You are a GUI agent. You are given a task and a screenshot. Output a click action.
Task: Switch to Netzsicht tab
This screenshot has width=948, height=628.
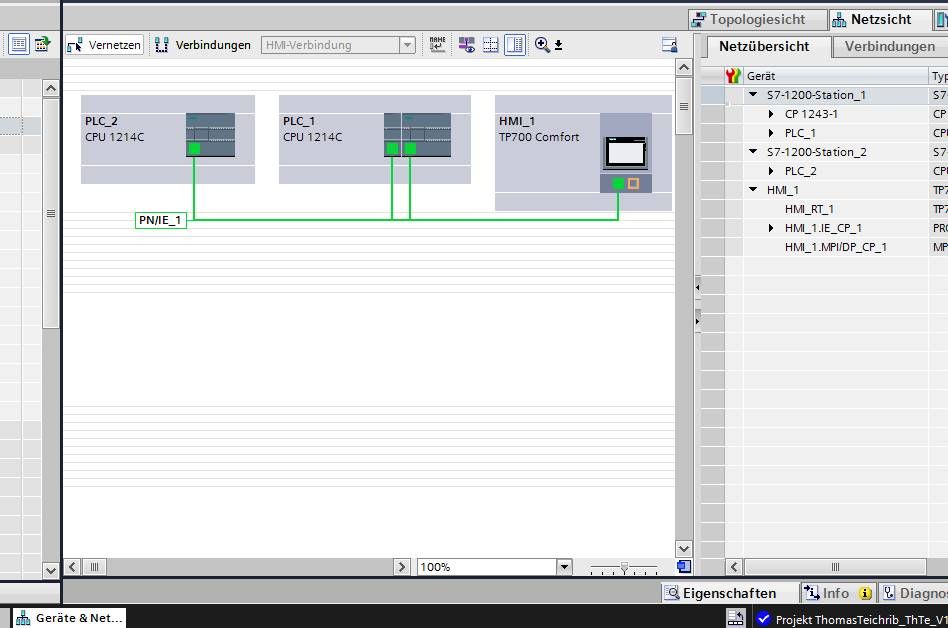(880, 19)
